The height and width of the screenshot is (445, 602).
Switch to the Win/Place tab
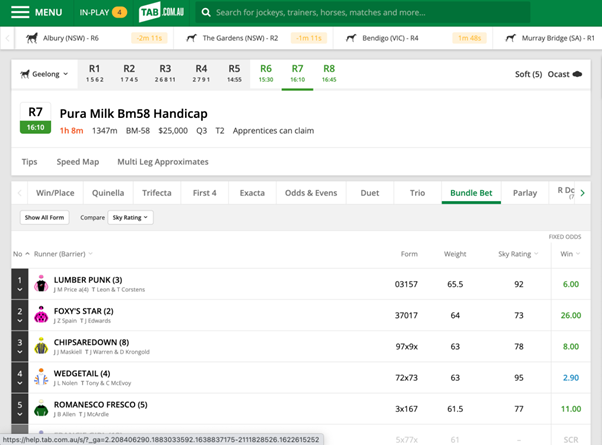point(55,193)
